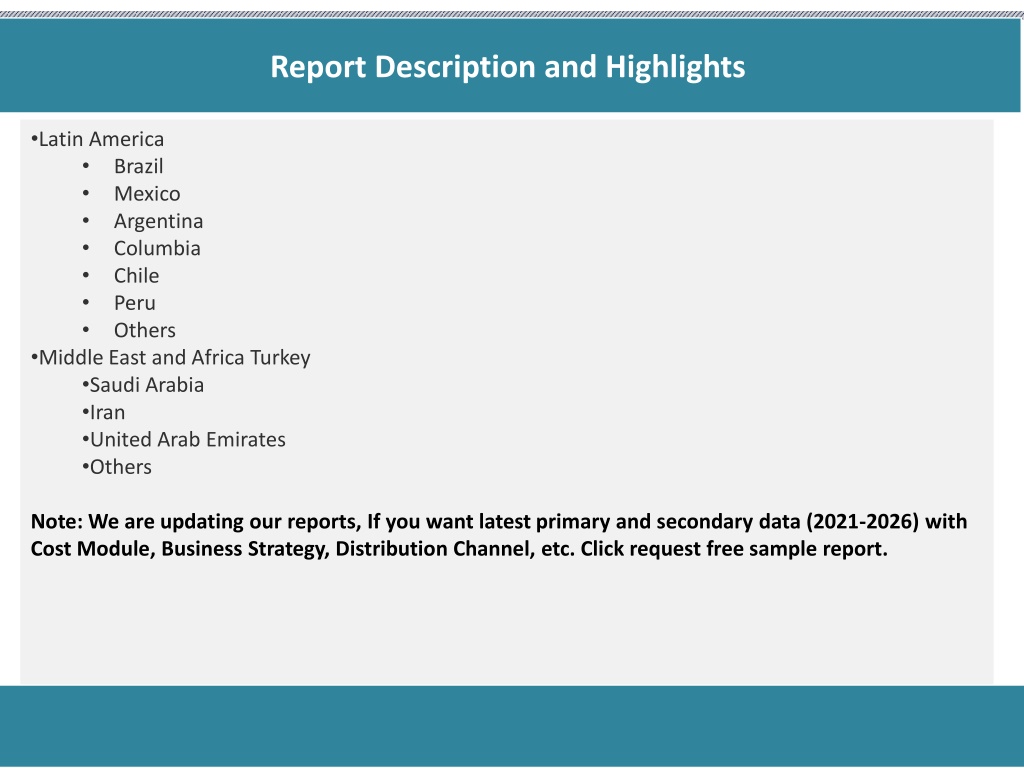Click the 'Columbia' list entry
1024x768 pixels.
point(157,249)
